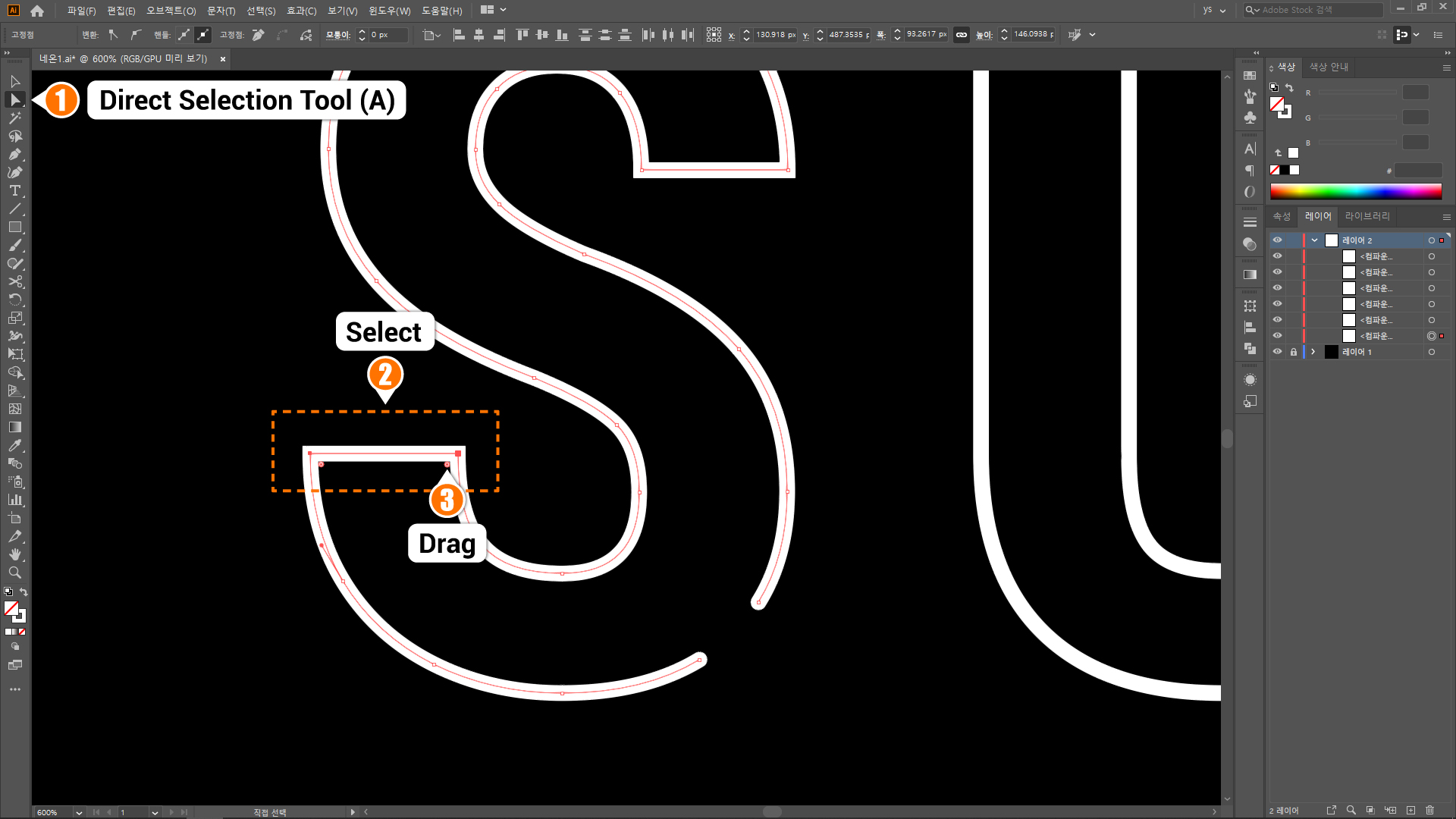Select the Direct Selection tool
The width and height of the screenshot is (1456, 819).
coord(15,100)
